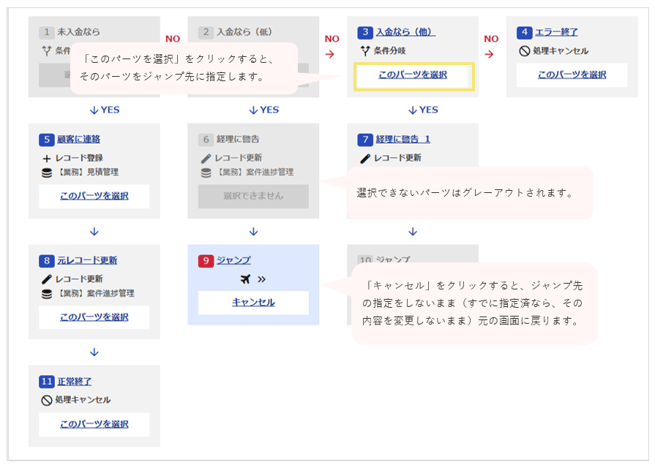
Task: Click the database icon beside 見積管理
Action: pos(47,173)
